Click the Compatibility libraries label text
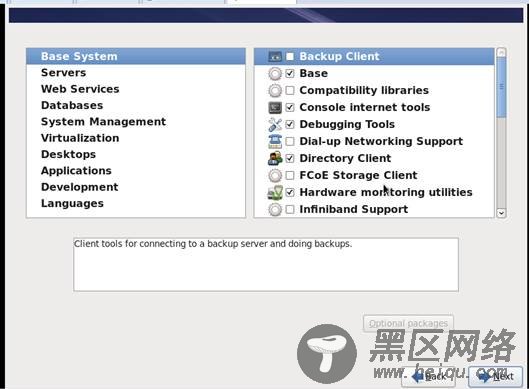The height and width of the screenshot is (389, 529). (364, 90)
